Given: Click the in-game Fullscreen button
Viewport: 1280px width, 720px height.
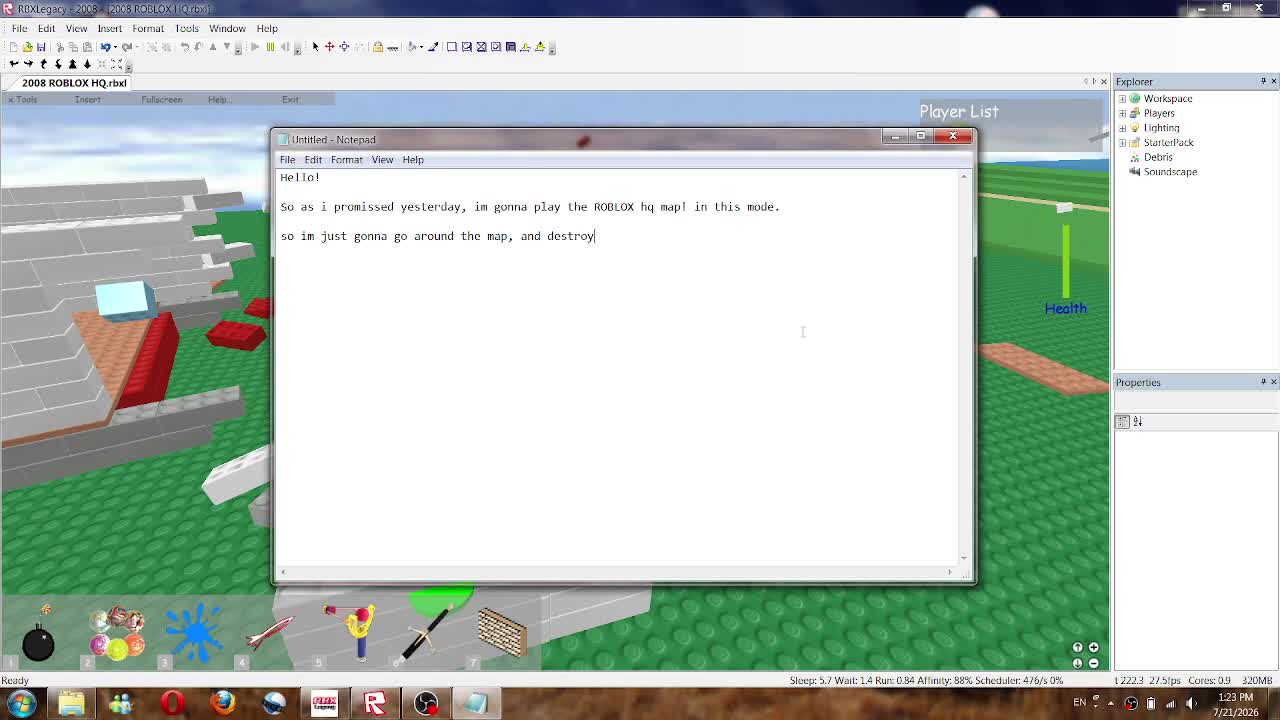Looking at the screenshot, I should coord(161,99).
